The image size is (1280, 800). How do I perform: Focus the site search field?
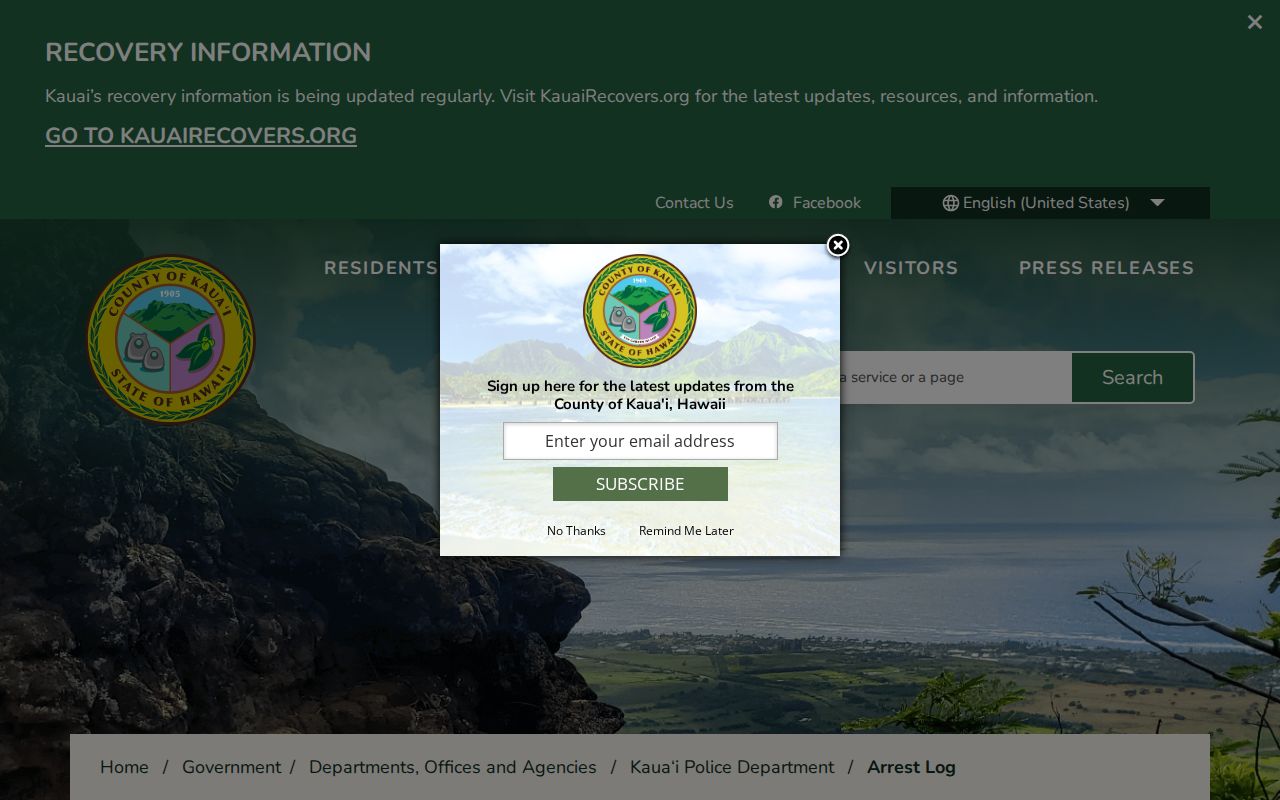tap(955, 377)
